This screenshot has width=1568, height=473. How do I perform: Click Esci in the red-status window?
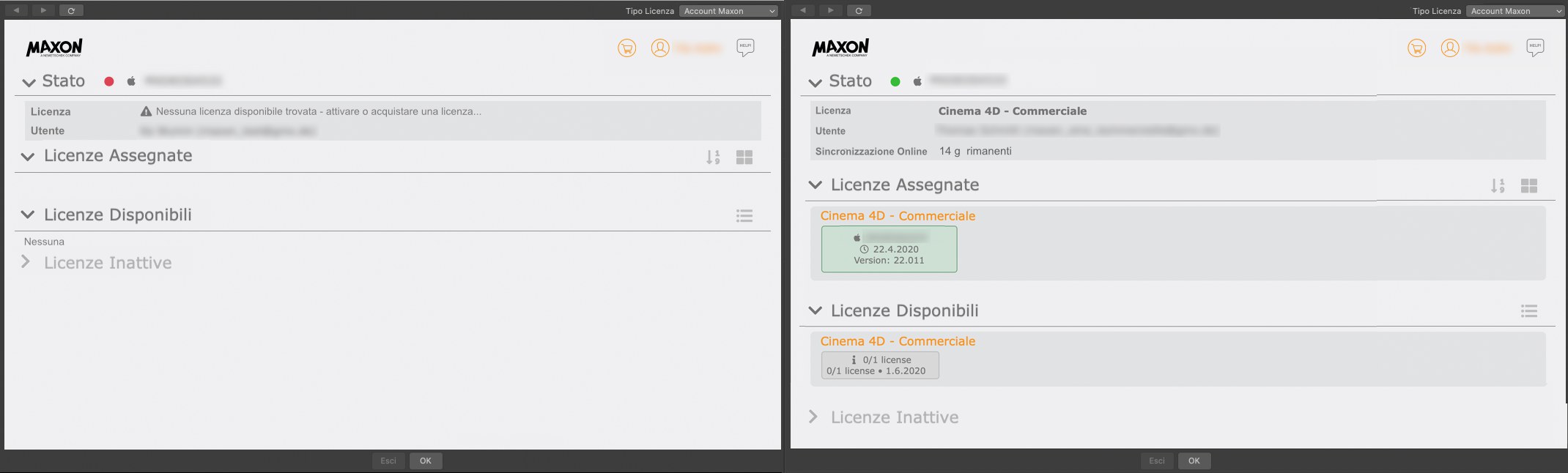point(388,461)
